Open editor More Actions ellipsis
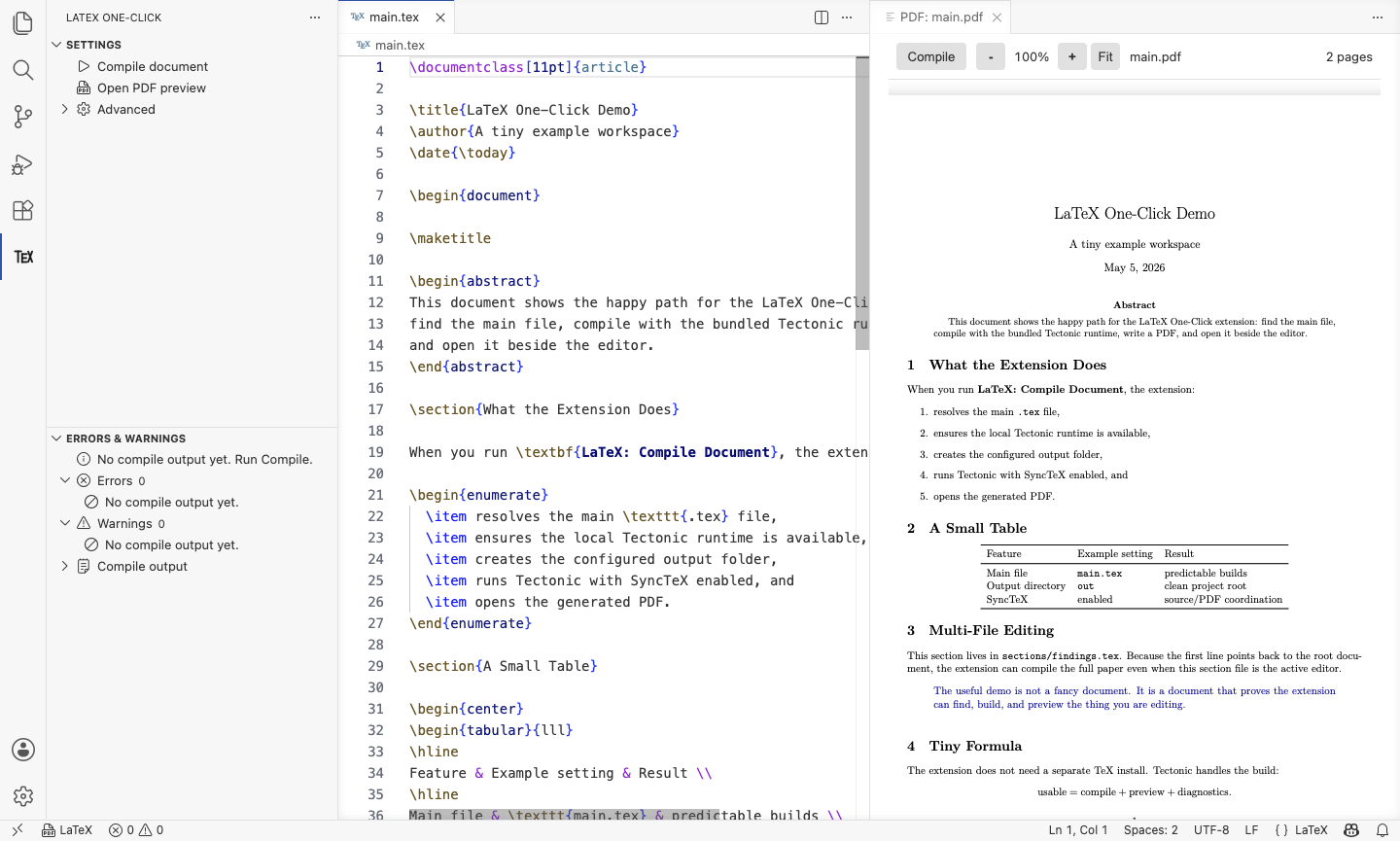The height and width of the screenshot is (841, 1400). pyautogui.click(x=847, y=18)
